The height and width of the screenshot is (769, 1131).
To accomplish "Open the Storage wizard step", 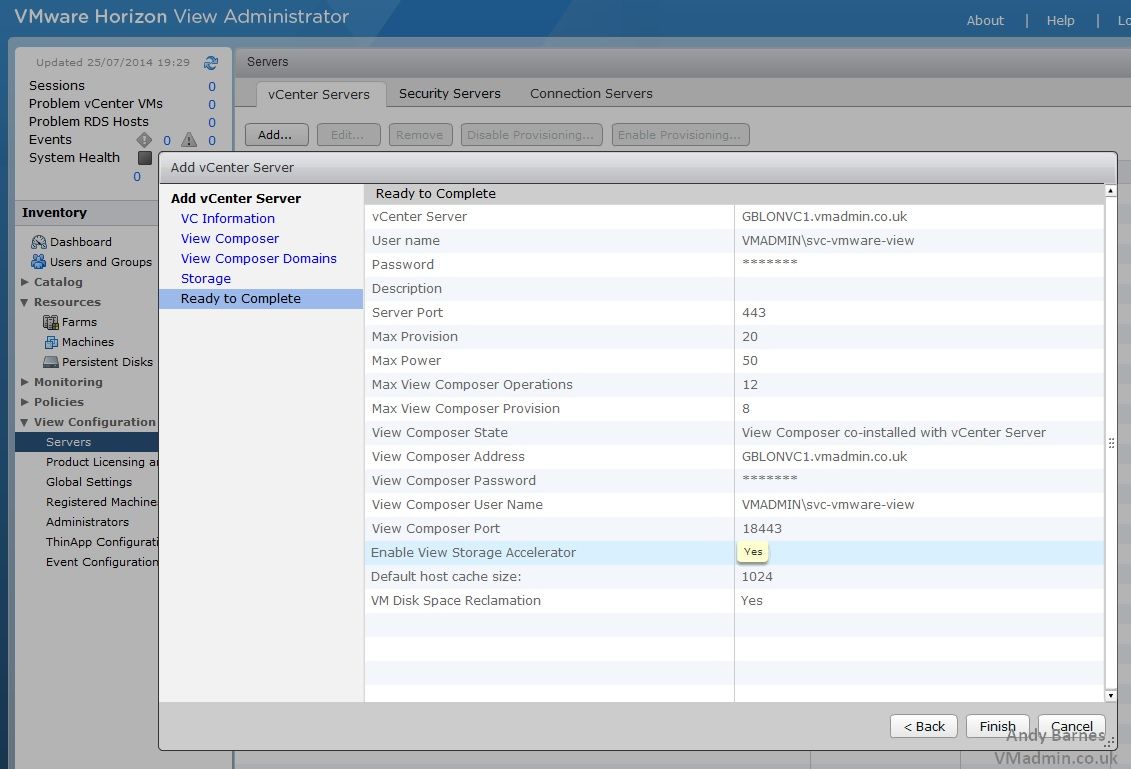I will [x=206, y=278].
